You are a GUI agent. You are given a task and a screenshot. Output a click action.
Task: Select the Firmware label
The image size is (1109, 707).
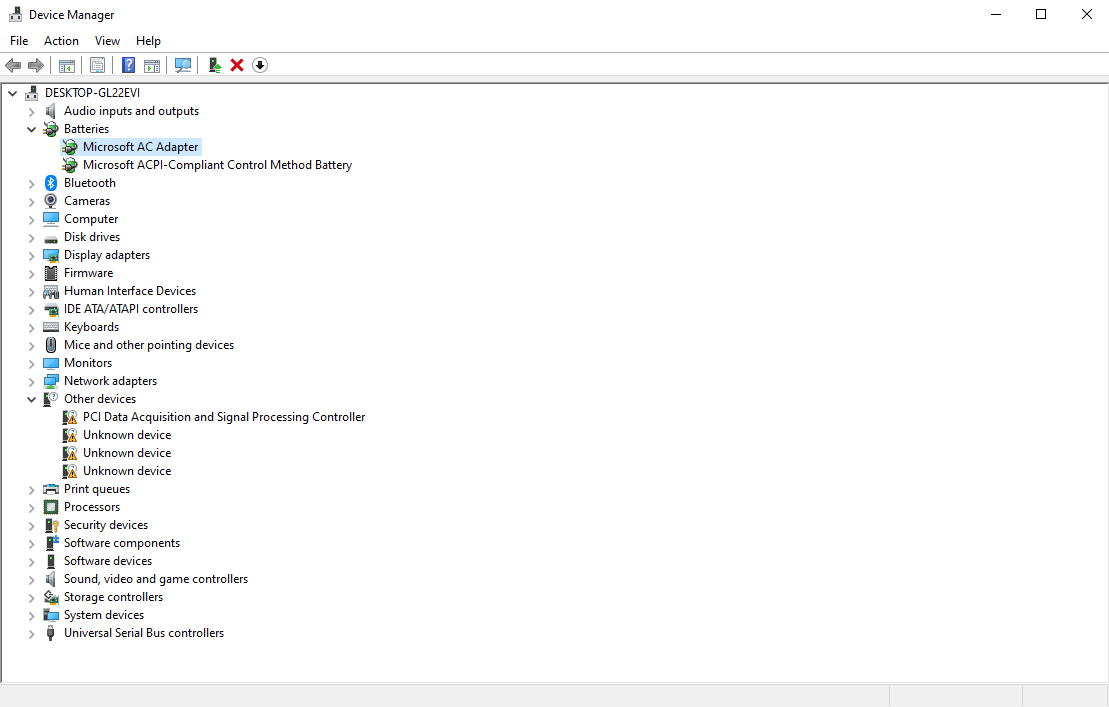[88, 273]
